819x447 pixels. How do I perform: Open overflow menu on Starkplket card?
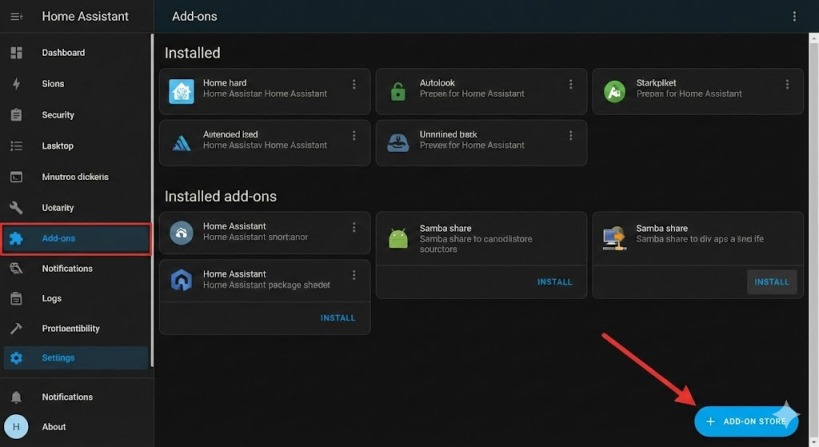coord(788,85)
